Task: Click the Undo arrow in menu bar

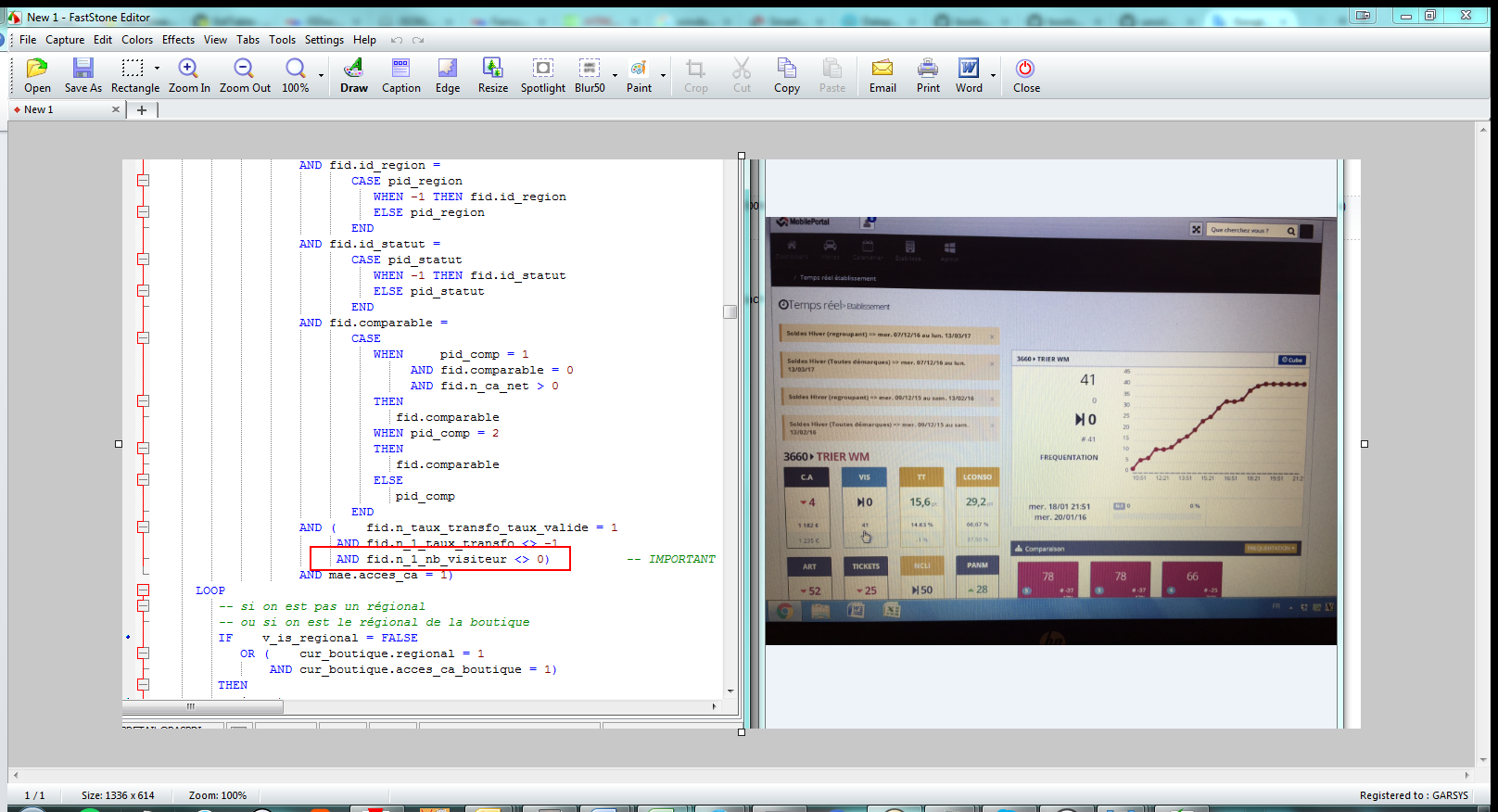Action: pyautogui.click(x=397, y=40)
